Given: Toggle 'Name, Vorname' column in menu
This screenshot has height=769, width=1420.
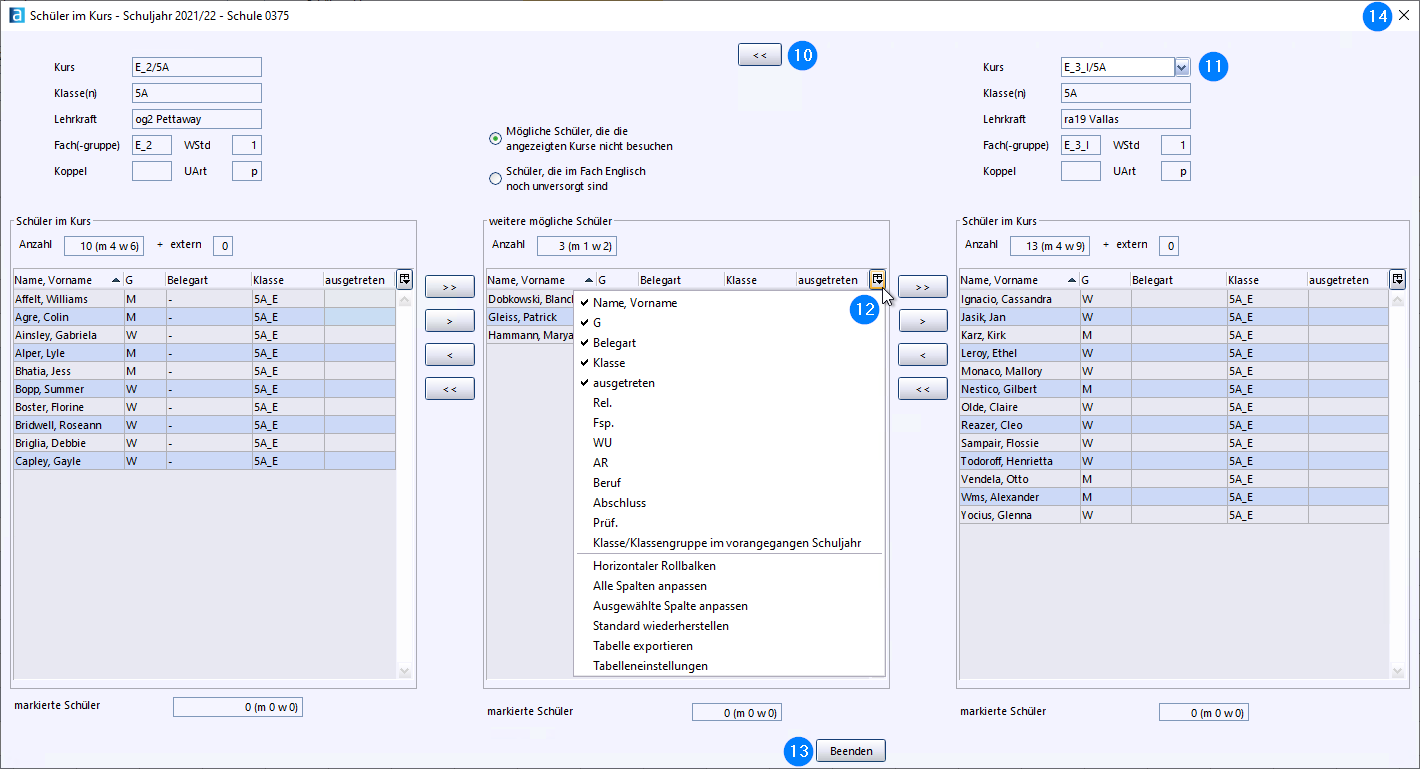Looking at the screenshot, I should tap(729, 303).
